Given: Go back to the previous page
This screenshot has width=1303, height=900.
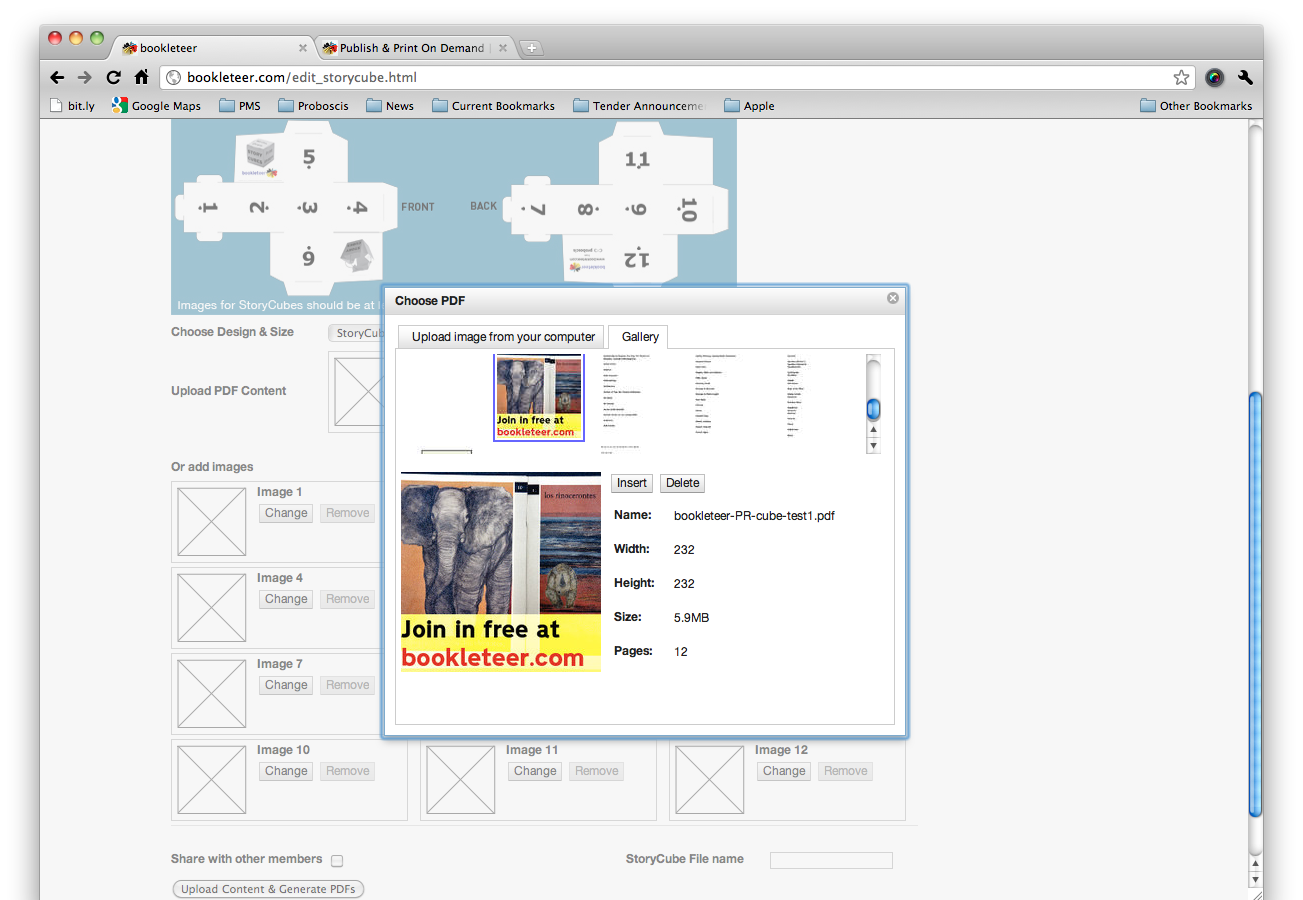Looking at the screenshot, I should point(57,77).
